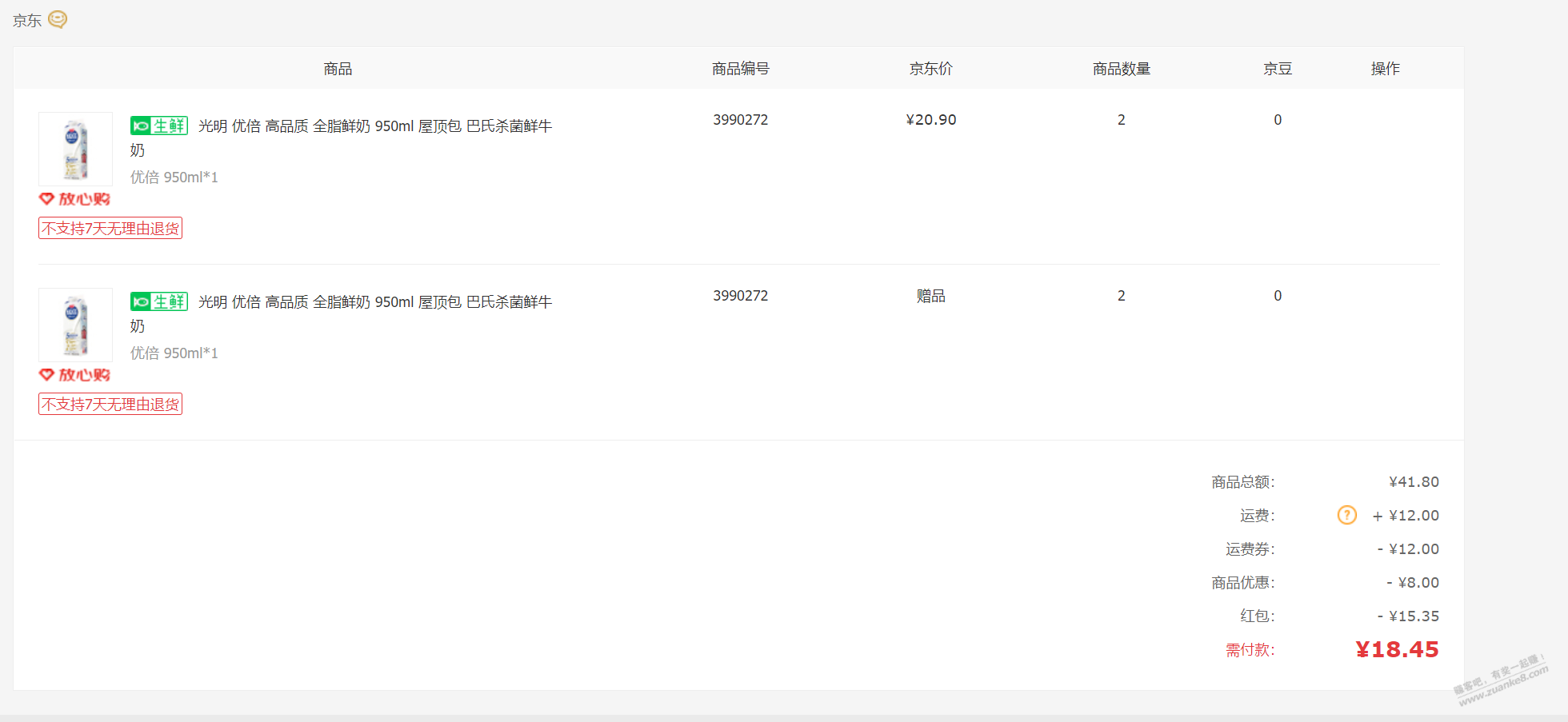Viewport: 1568px width, 722px height.
Task: Click the 商品数量 column header
Action: pyautogui.click(x=1121, y=69)
